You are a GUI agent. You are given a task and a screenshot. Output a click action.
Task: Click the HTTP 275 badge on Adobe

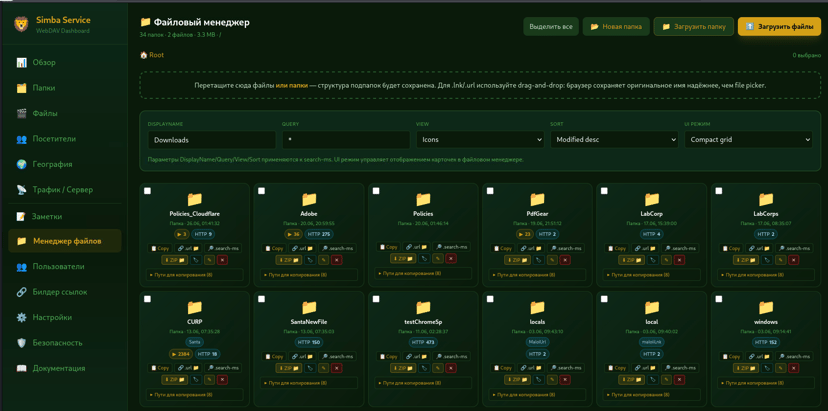click(318, 234)
